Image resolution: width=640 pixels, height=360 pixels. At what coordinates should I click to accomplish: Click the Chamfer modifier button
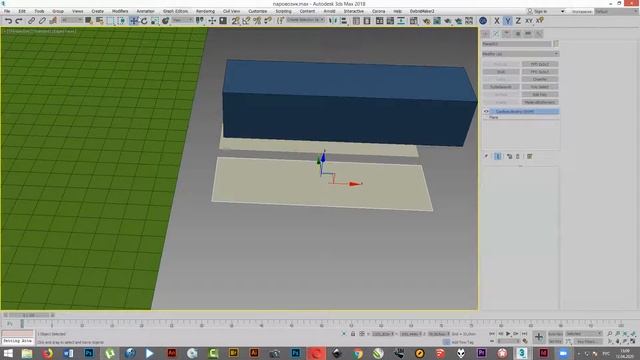(x=540, y=79)
